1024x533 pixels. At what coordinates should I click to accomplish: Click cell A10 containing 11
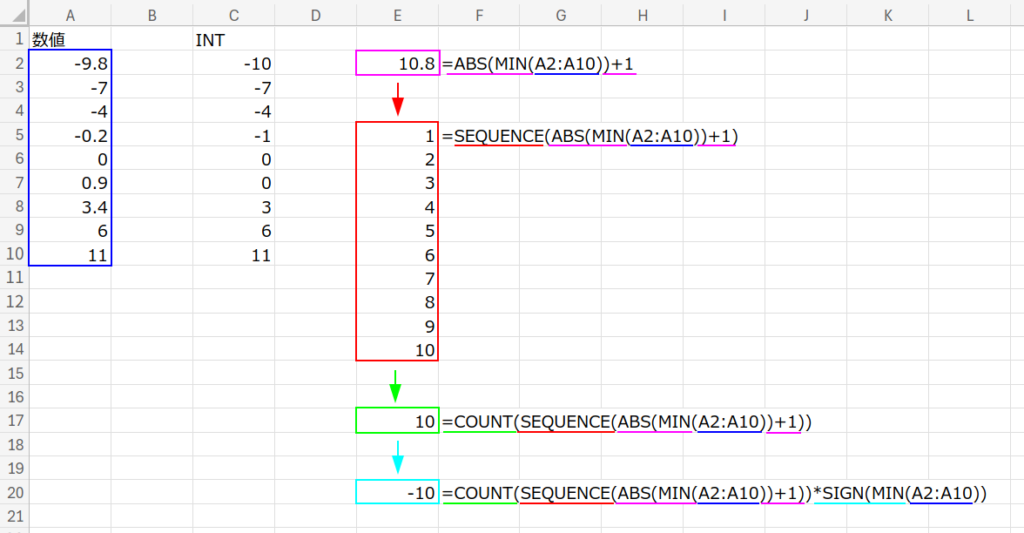[70, 254]
